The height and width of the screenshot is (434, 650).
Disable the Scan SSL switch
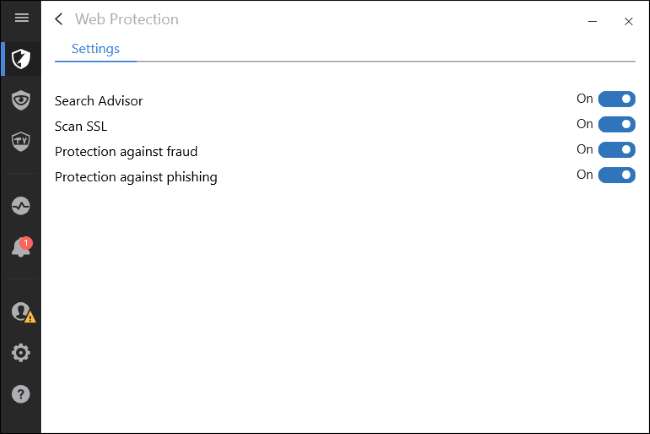616,124
